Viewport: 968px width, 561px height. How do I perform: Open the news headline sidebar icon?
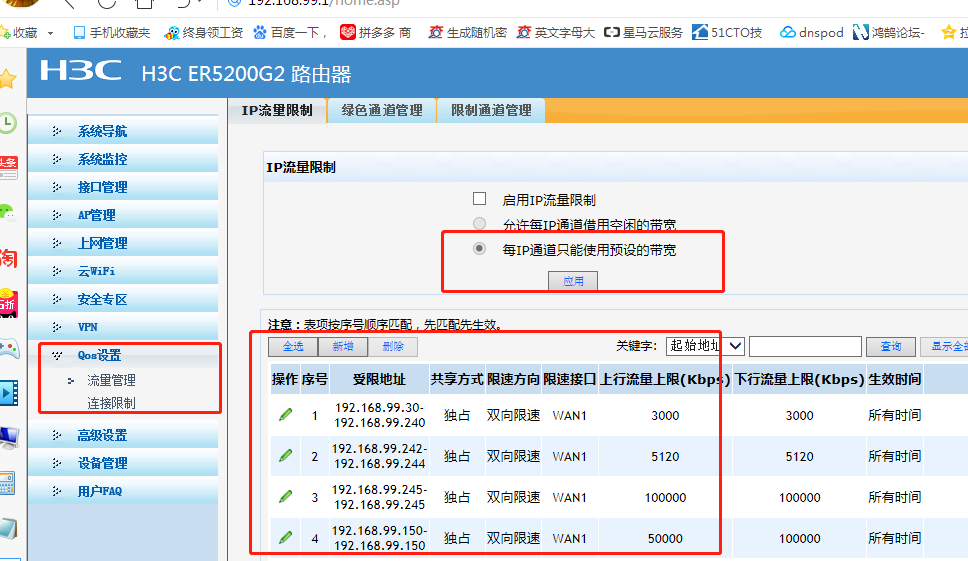coord(8,168)
